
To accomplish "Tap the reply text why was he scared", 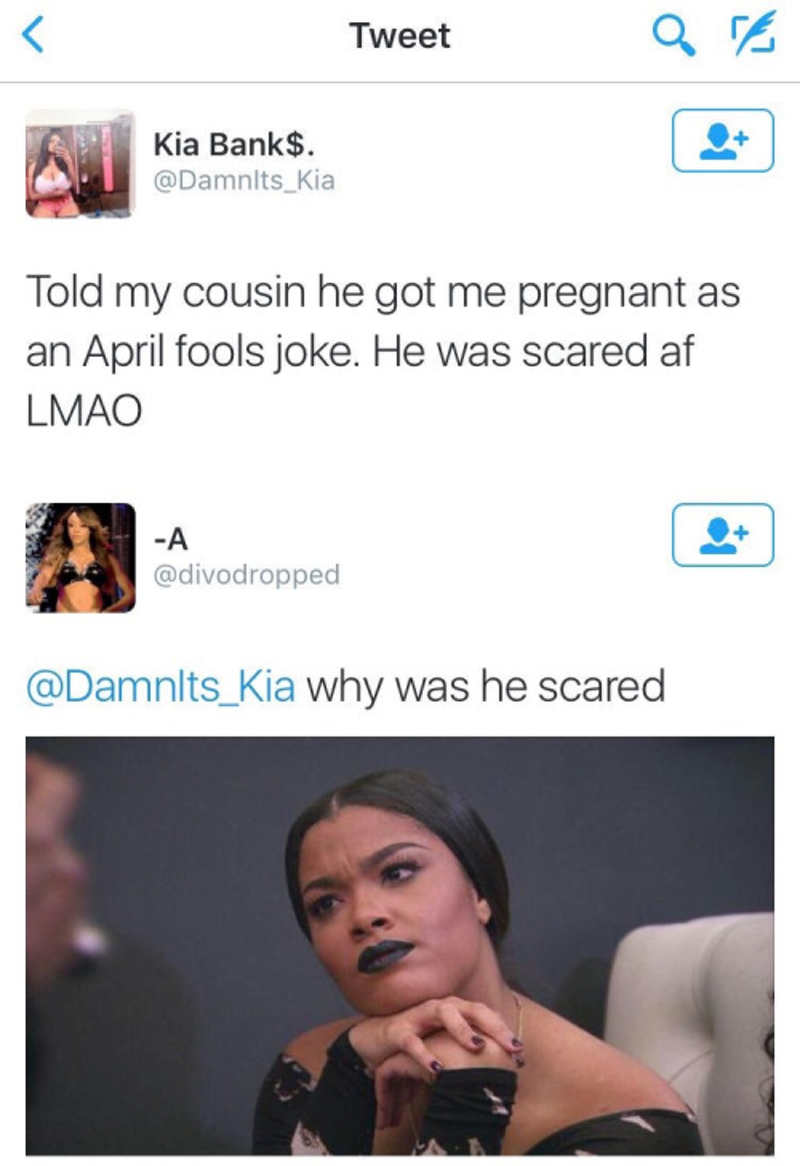I will click(486, 686).
